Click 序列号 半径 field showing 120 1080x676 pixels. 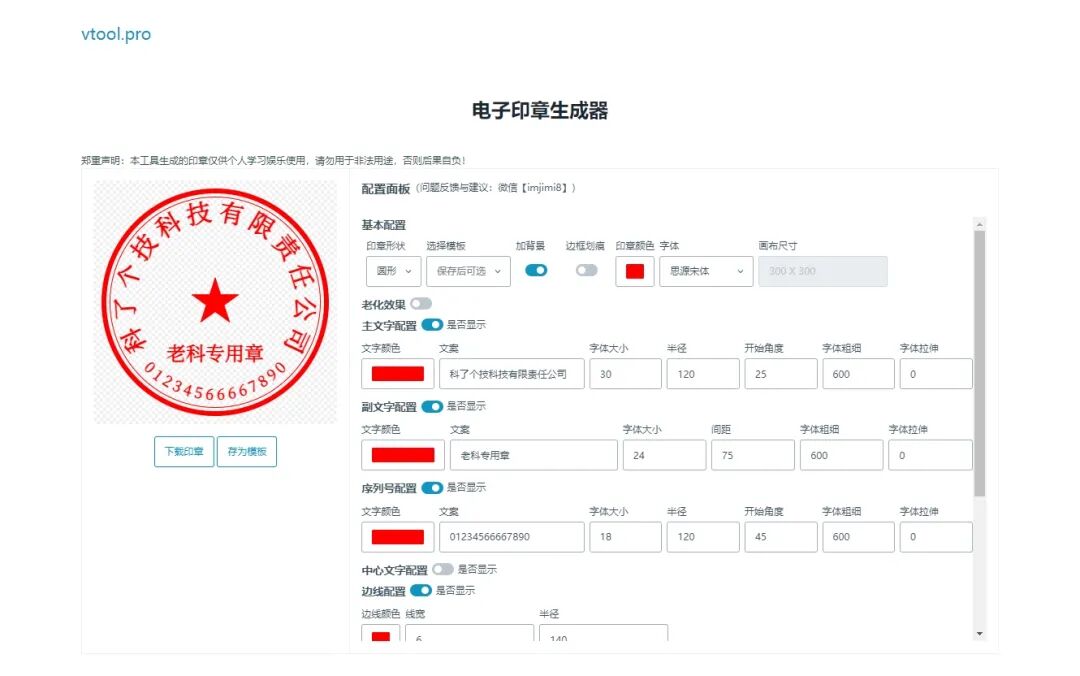tap(703, 537)
